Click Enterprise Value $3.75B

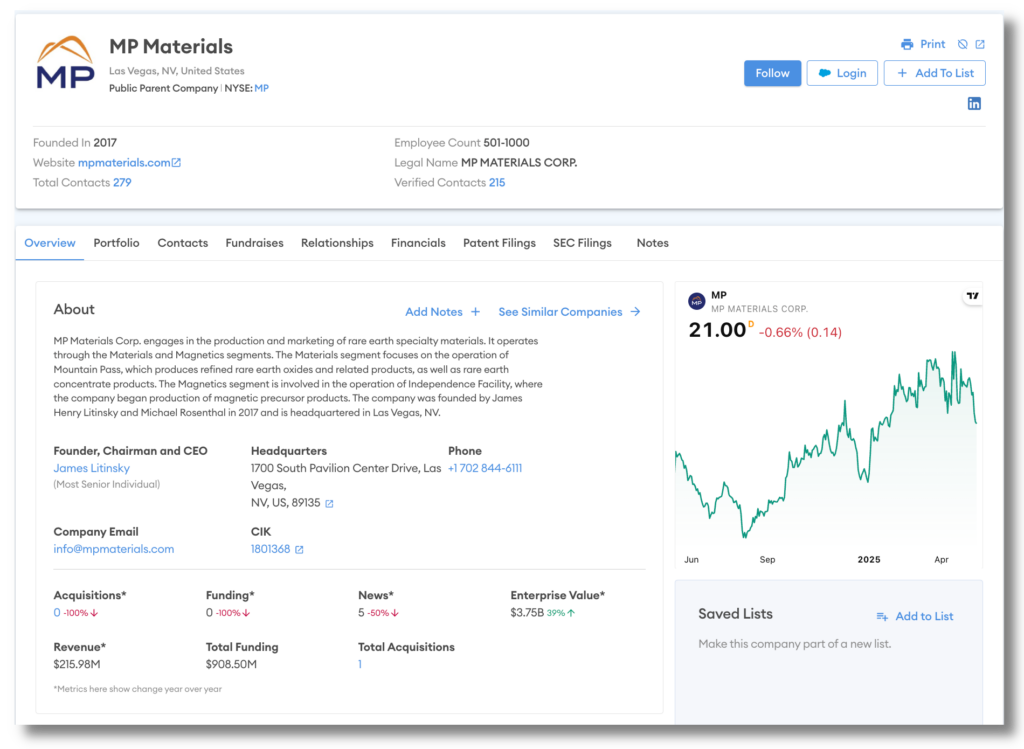pos(527,613)
